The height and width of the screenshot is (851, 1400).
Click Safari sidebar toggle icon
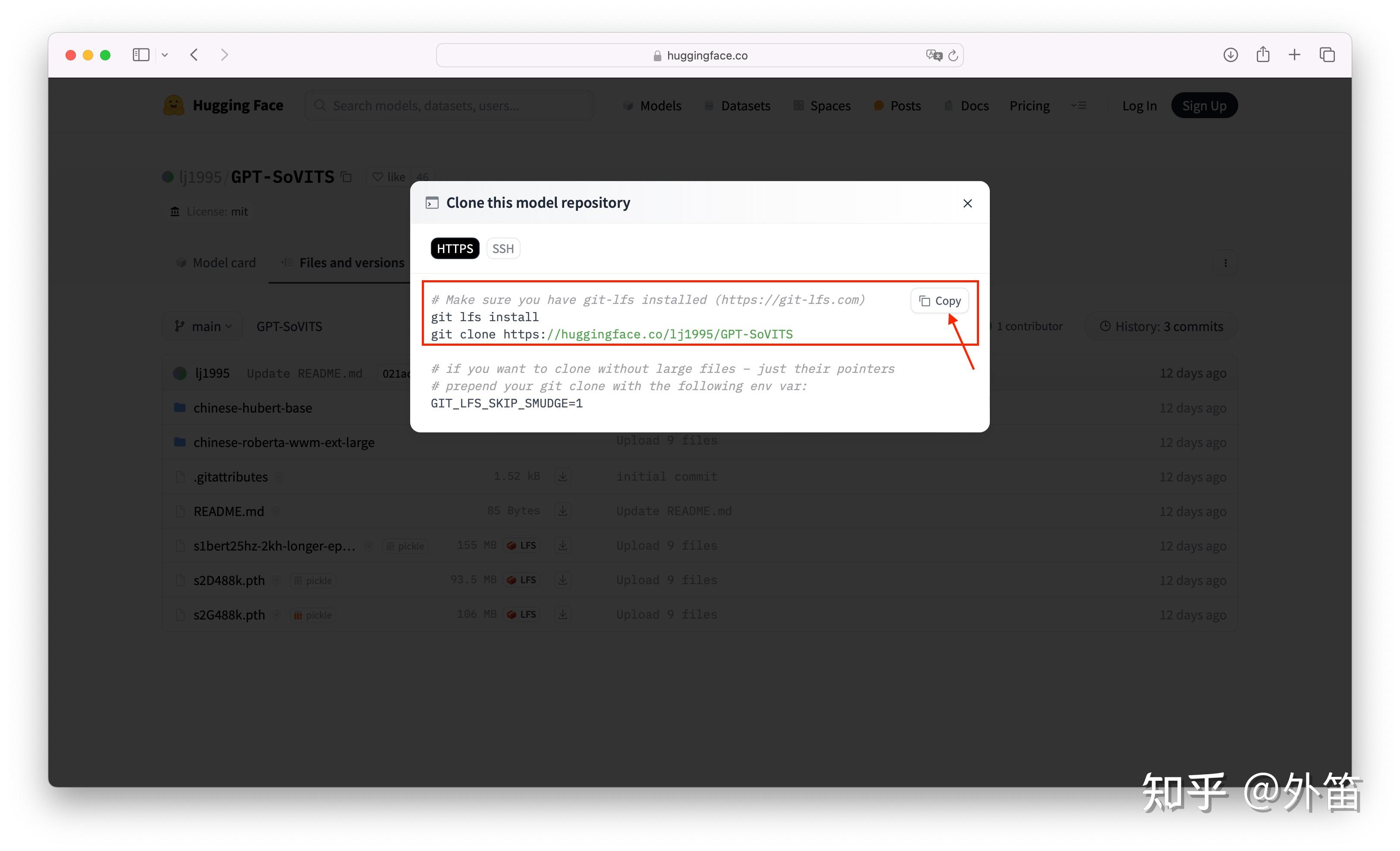click(x=140, y=55)
